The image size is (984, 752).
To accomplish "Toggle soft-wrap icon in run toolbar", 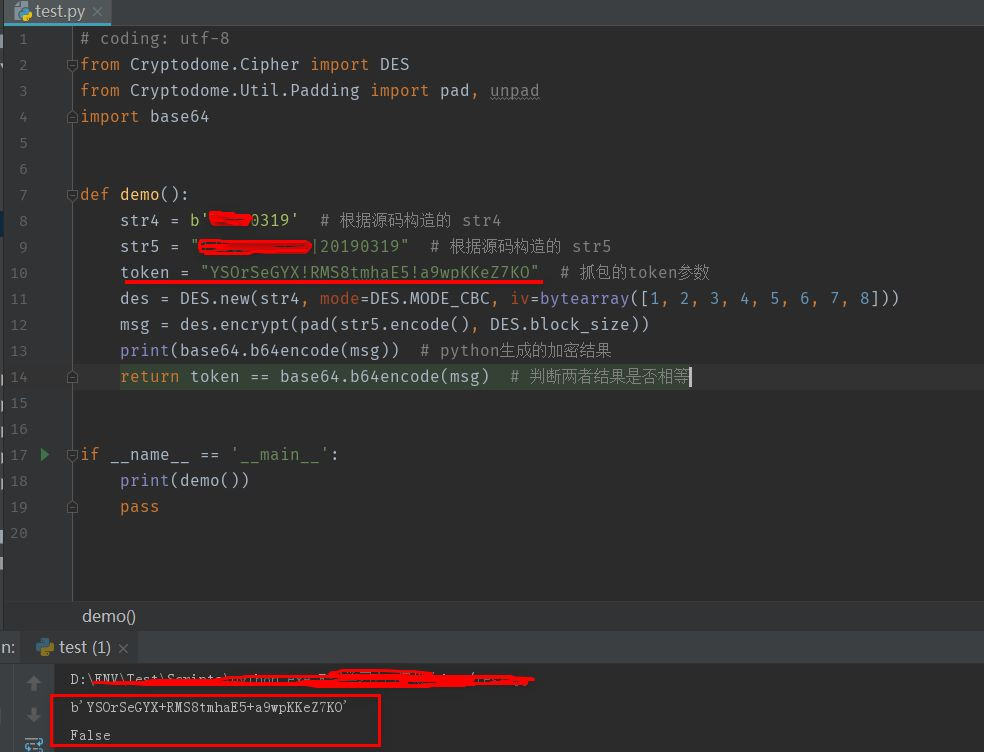I will 34,744.
